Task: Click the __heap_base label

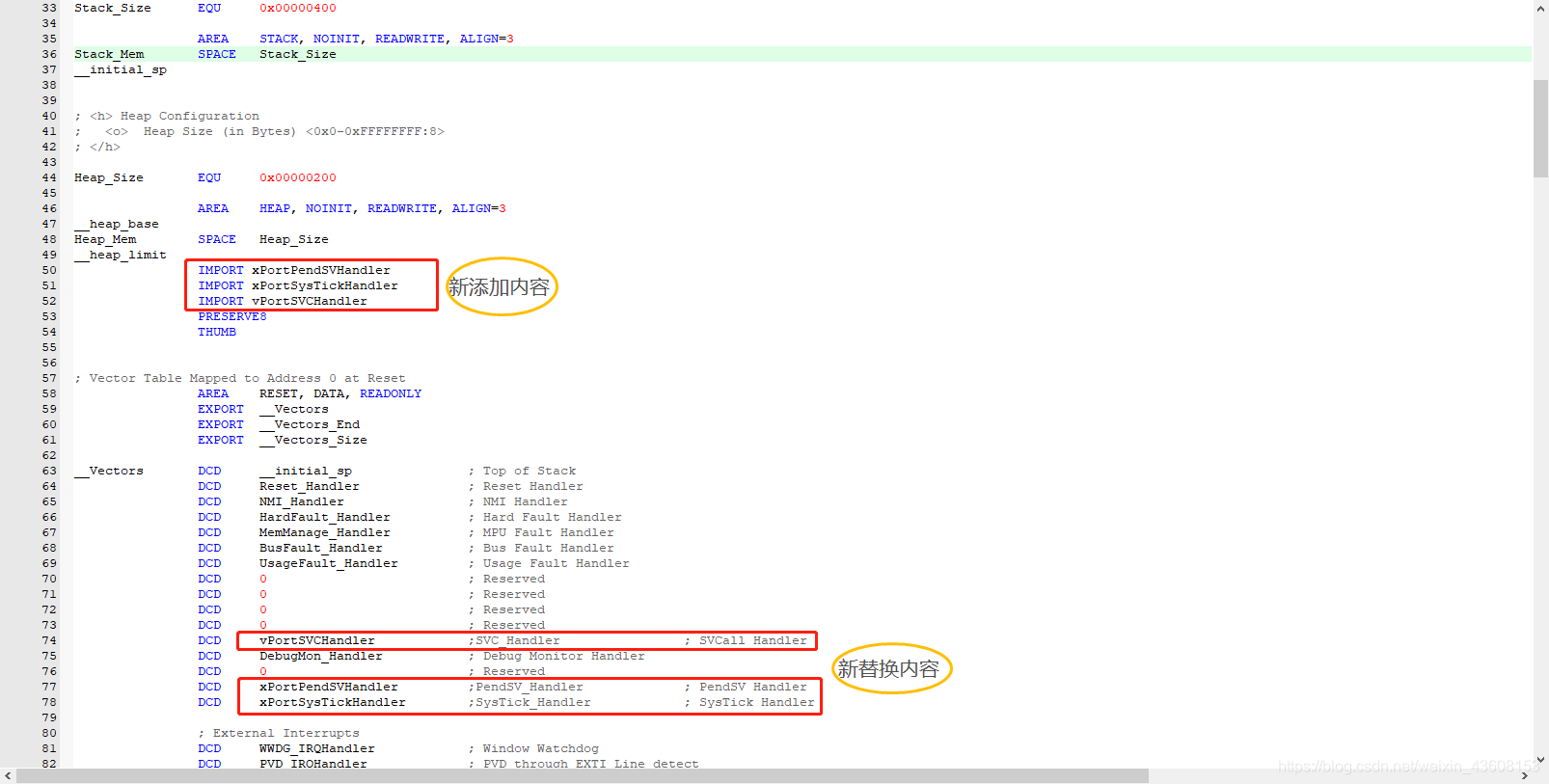Action: [117, 224]
